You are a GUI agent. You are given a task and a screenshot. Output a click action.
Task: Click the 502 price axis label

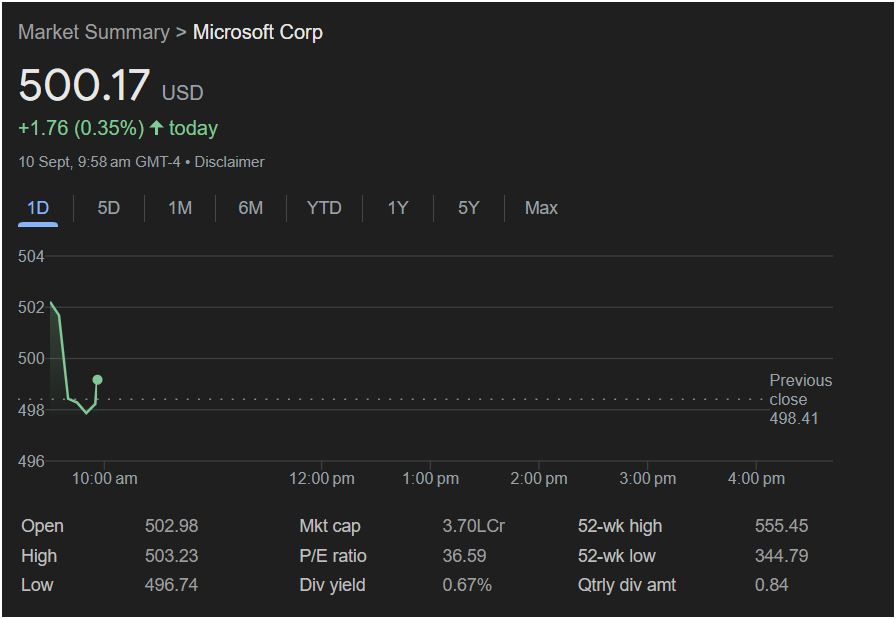[31, 307]
